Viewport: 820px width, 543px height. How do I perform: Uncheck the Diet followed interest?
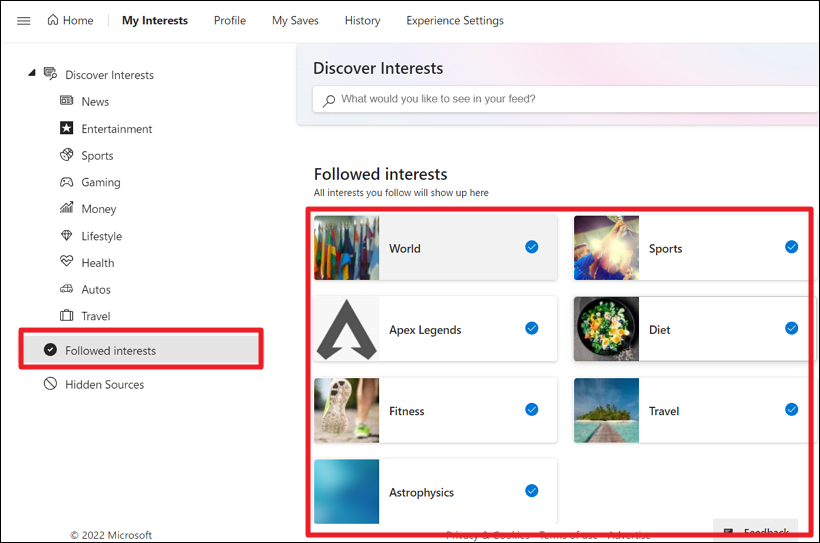[x=791, y=328]
